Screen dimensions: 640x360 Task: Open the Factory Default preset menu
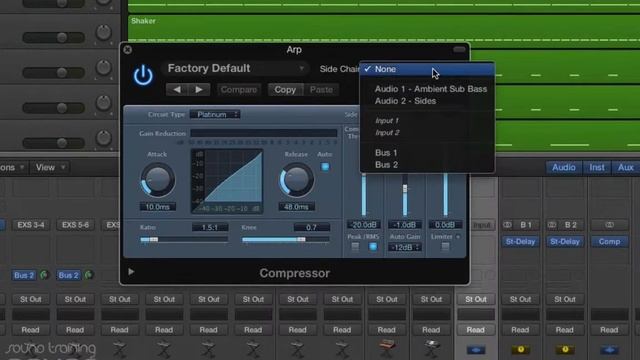pyautogui.click(x=236, y=68)
